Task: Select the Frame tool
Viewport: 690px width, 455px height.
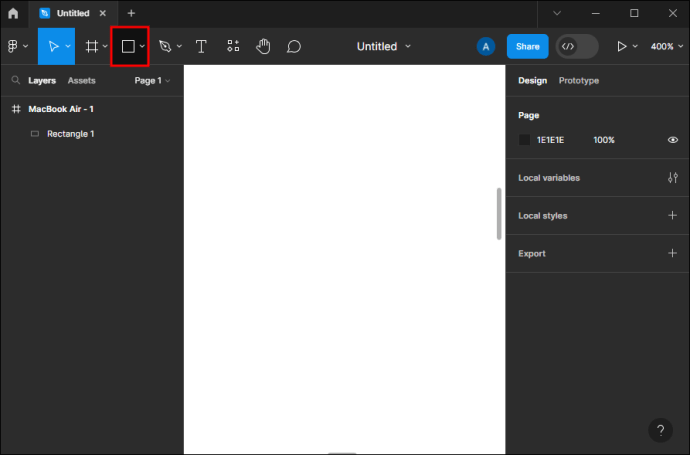Action: click(x=92, y=46)
